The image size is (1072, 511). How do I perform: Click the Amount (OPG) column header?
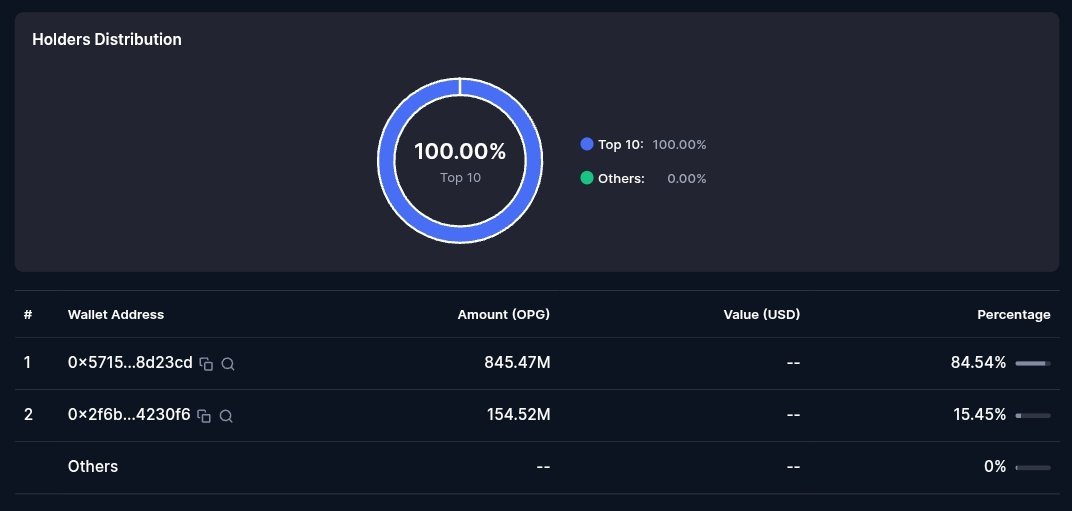[x=504, y=315]
